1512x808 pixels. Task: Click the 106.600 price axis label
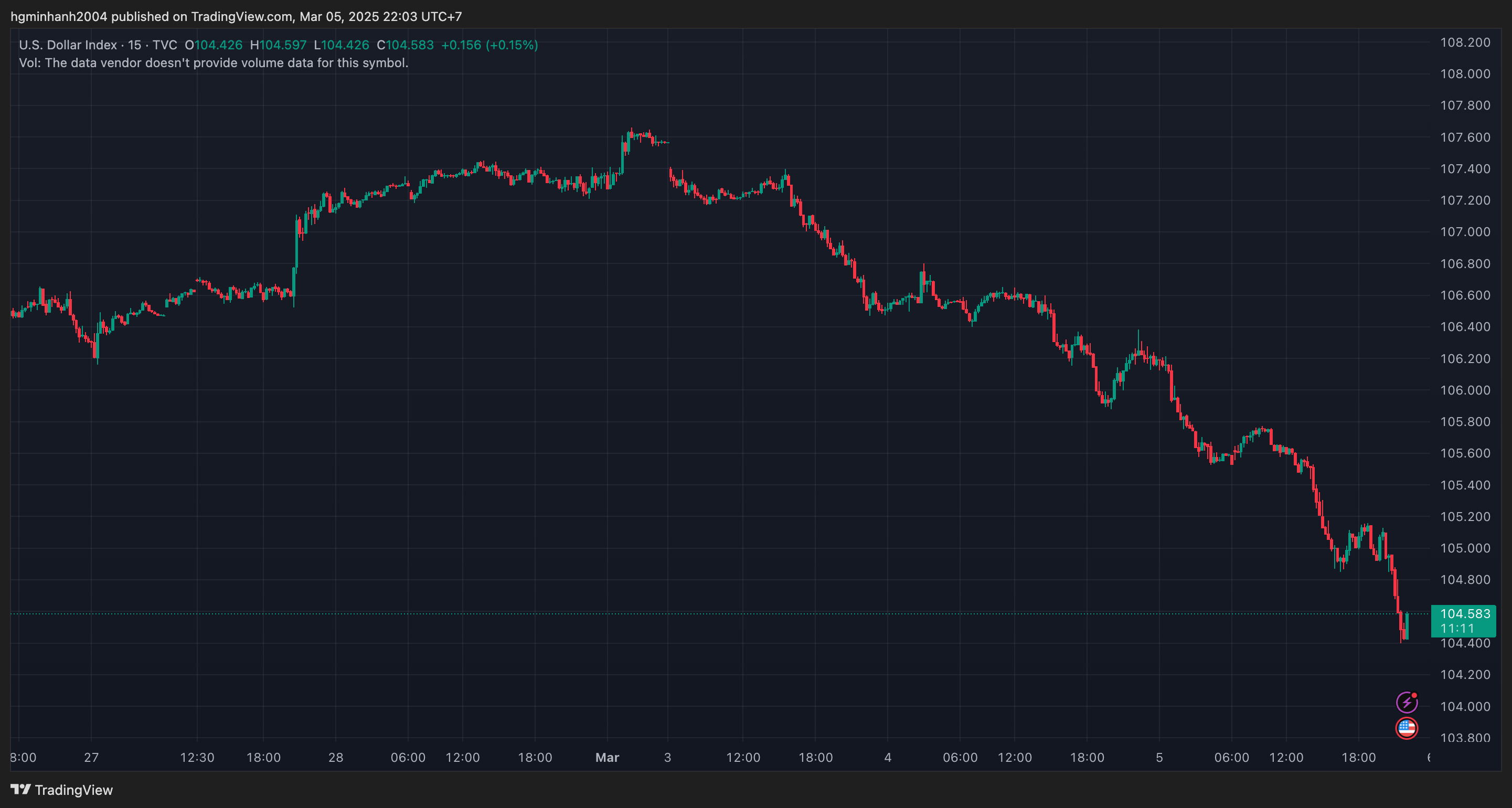1465,295
